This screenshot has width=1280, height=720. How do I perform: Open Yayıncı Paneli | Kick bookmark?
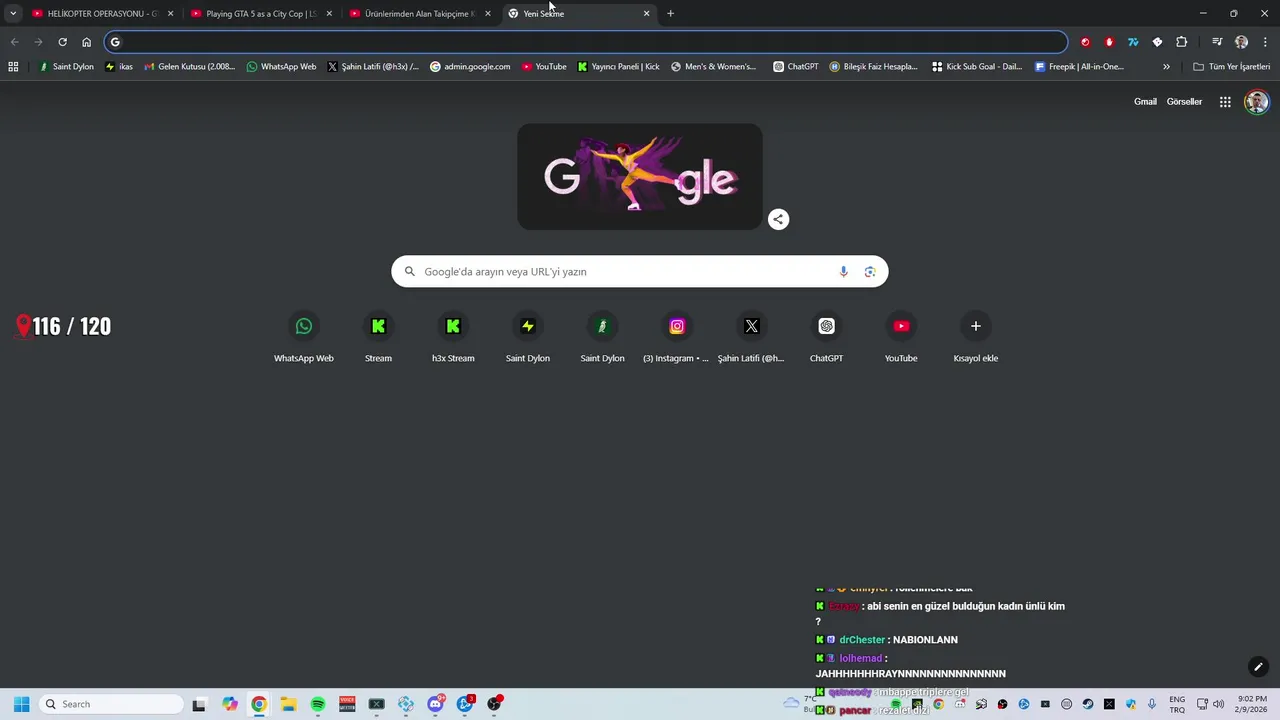pos(619,67)
